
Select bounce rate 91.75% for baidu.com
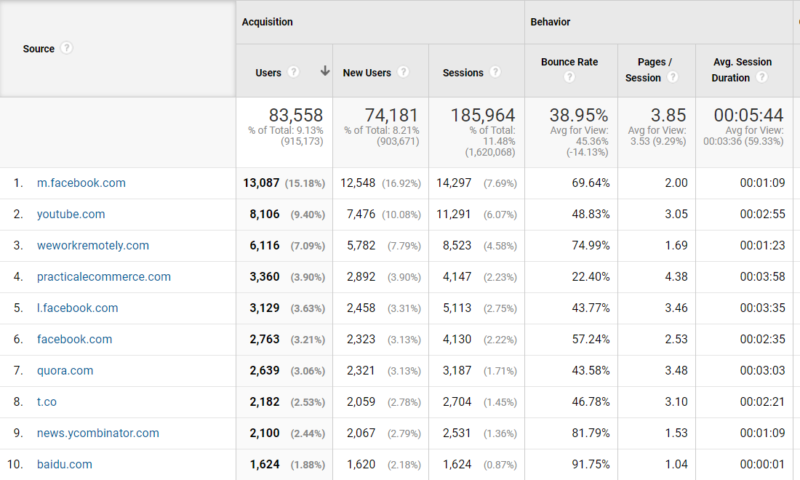(591, 464)
